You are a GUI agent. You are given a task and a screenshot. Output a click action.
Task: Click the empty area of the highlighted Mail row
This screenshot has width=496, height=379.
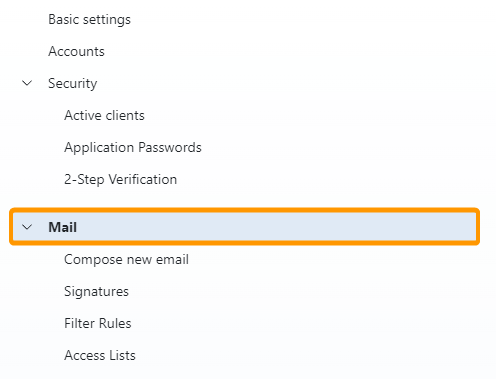(x=277, y=227)
